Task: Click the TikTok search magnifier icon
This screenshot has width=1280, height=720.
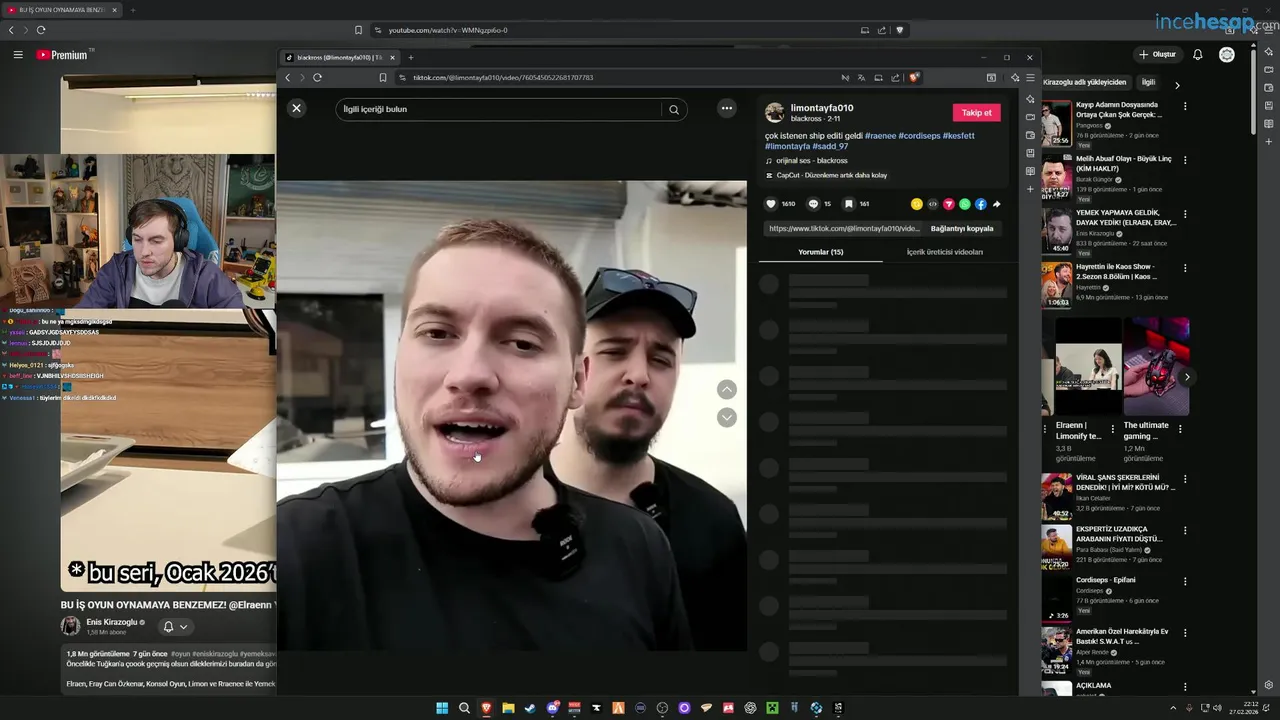Action: [x=674, y=110]
